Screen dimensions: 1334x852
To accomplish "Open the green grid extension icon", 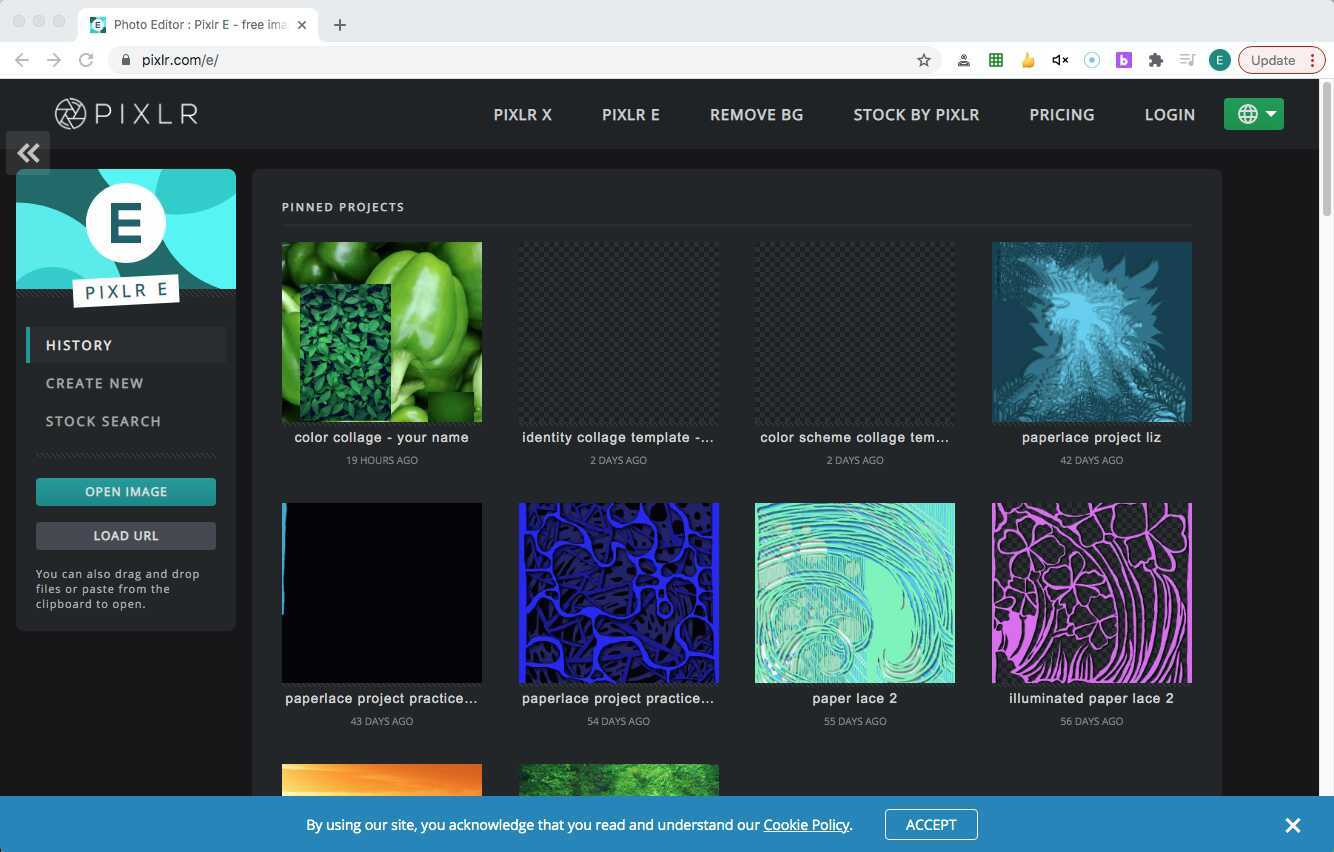I will pyautogui.click(x=996, y=60).
